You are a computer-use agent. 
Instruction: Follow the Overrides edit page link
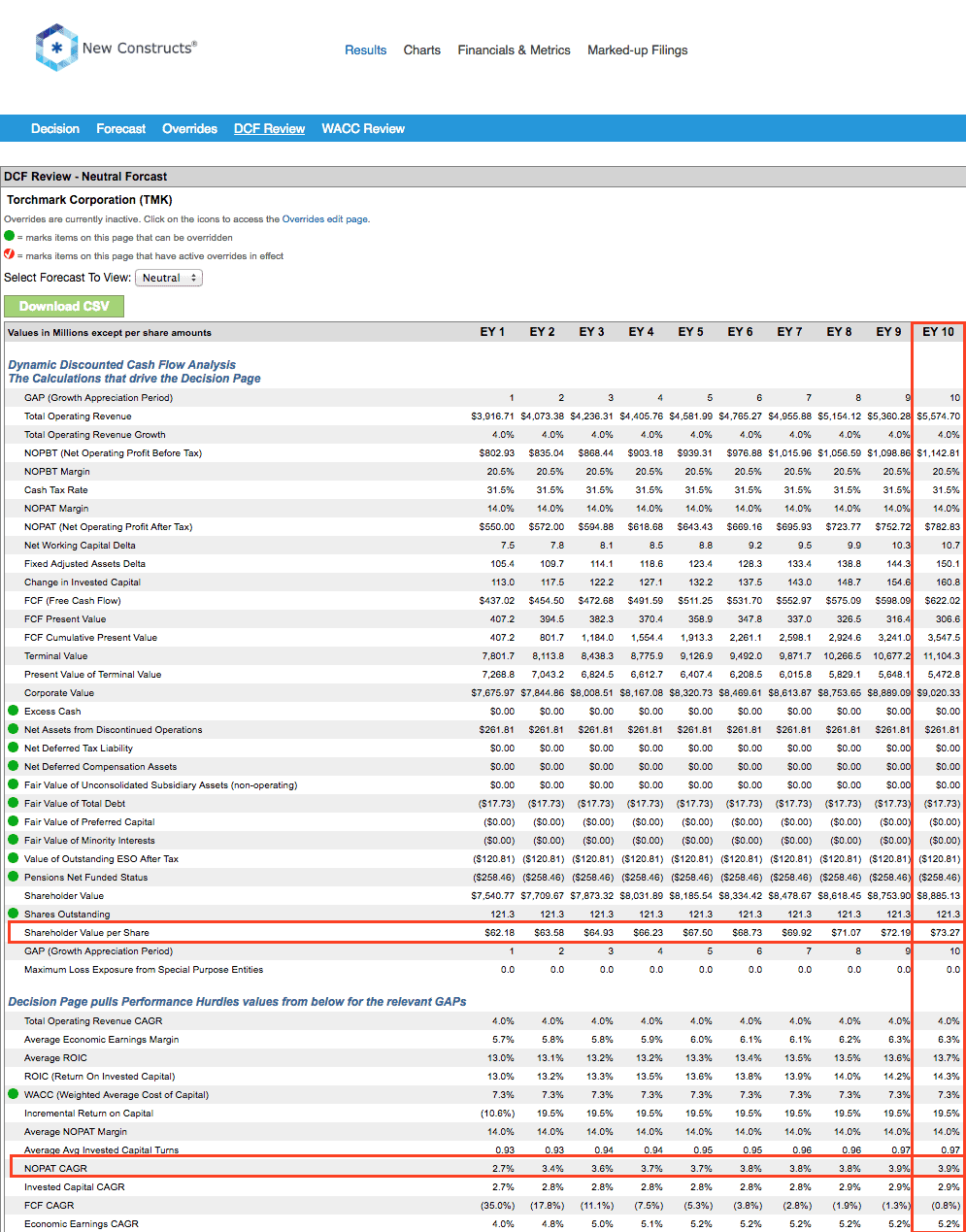[x=325, y=219]
